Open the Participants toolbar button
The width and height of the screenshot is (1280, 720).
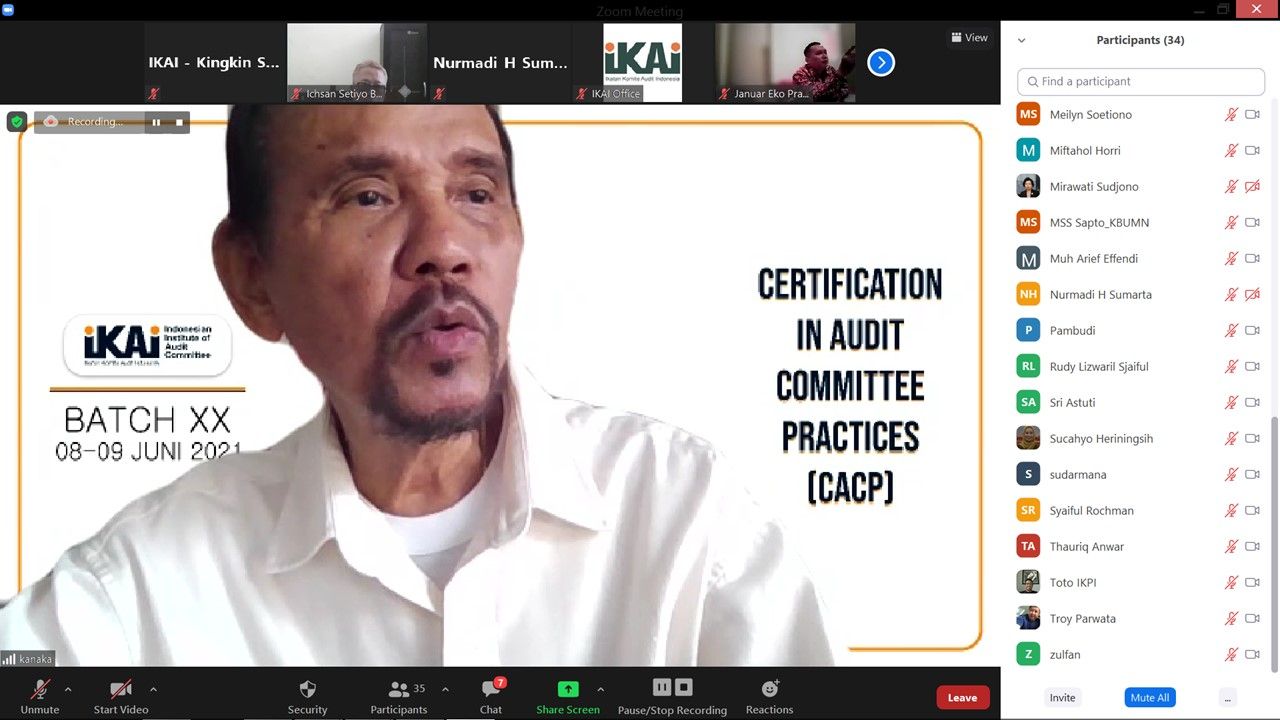[x=399, y=696]
